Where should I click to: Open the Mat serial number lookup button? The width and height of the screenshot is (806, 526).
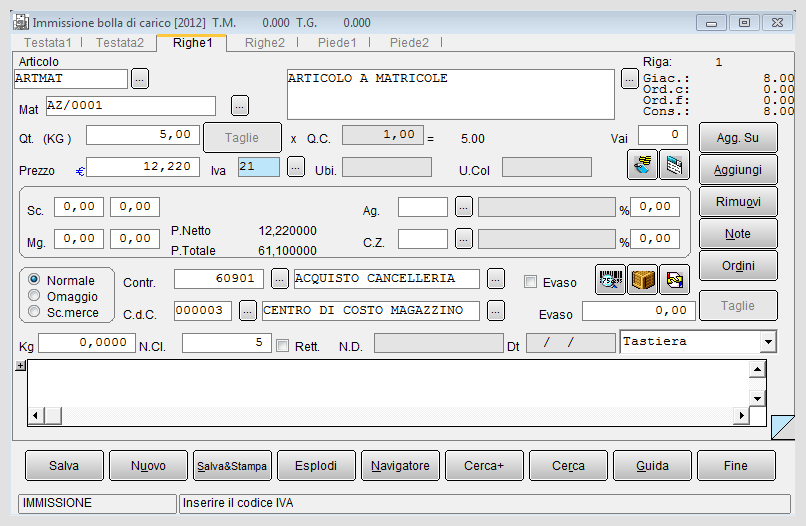pos(240,106)
